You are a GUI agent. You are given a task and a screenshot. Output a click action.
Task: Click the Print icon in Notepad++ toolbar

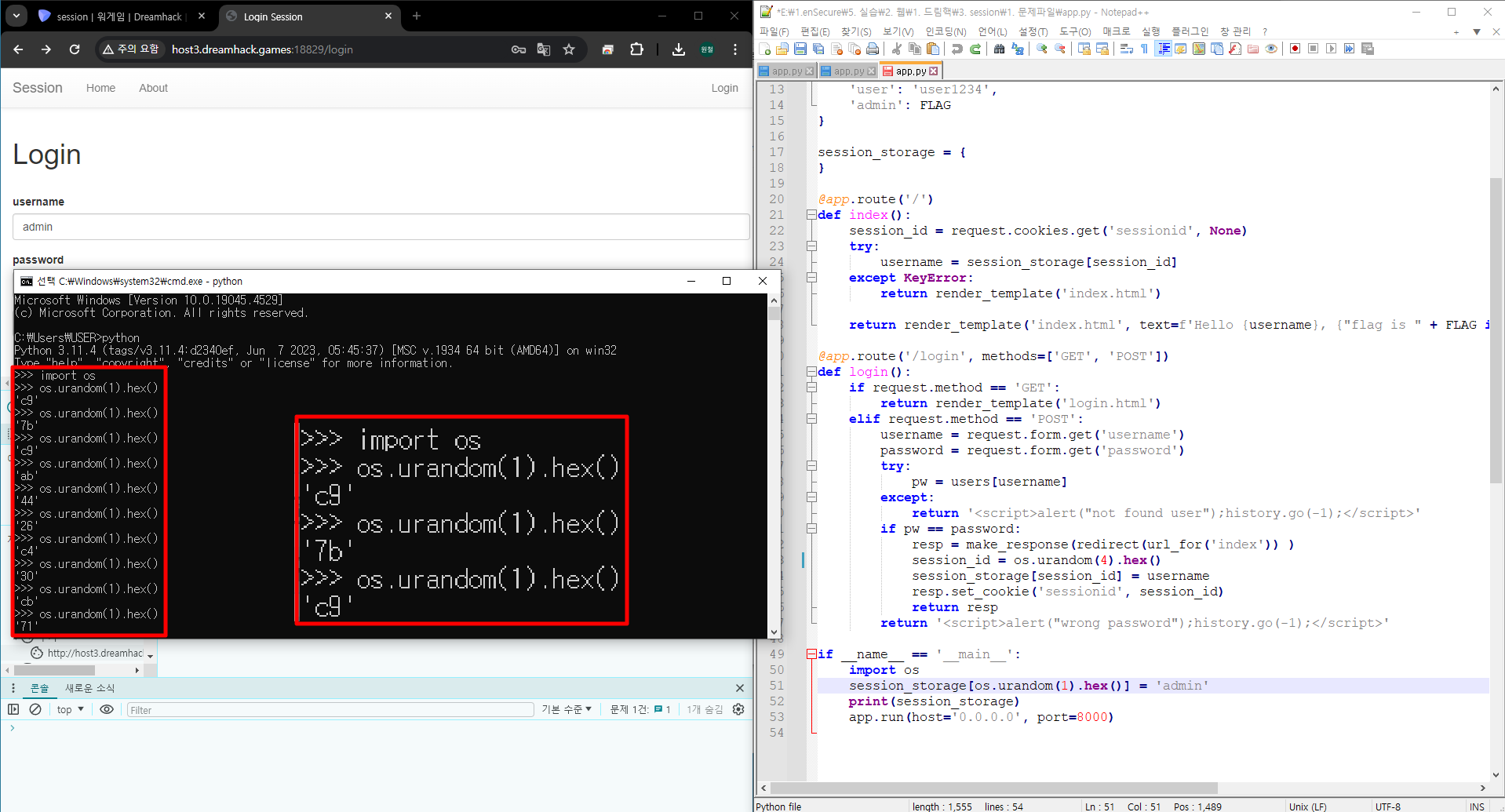tap(873, 49)
